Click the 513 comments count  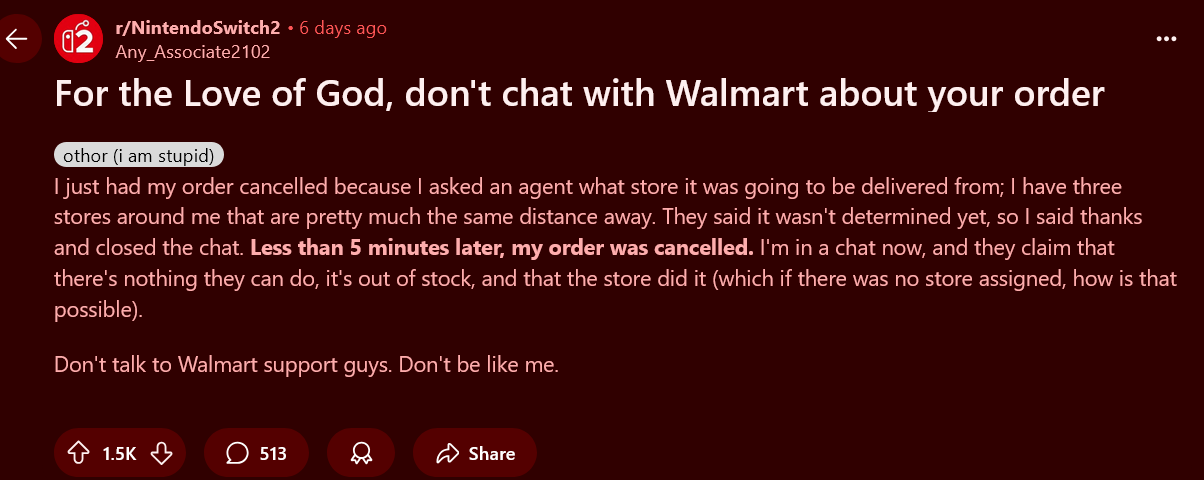tap(273, 454)
